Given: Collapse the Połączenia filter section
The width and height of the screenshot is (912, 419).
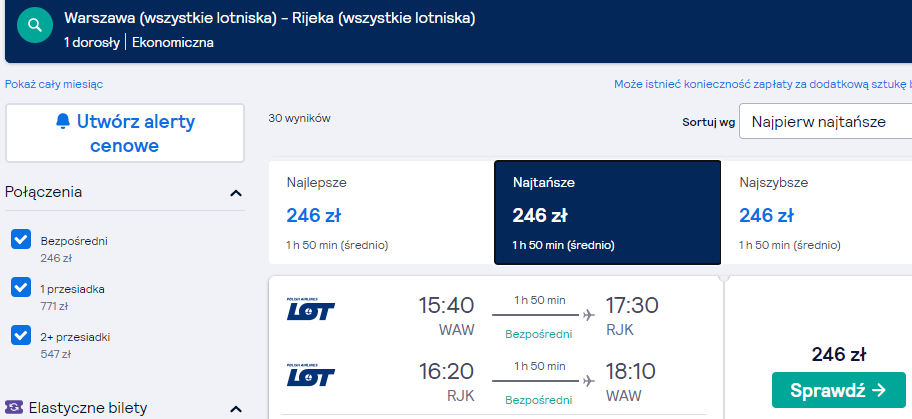Looking at the screenshot, I should (x=236, y=193).
